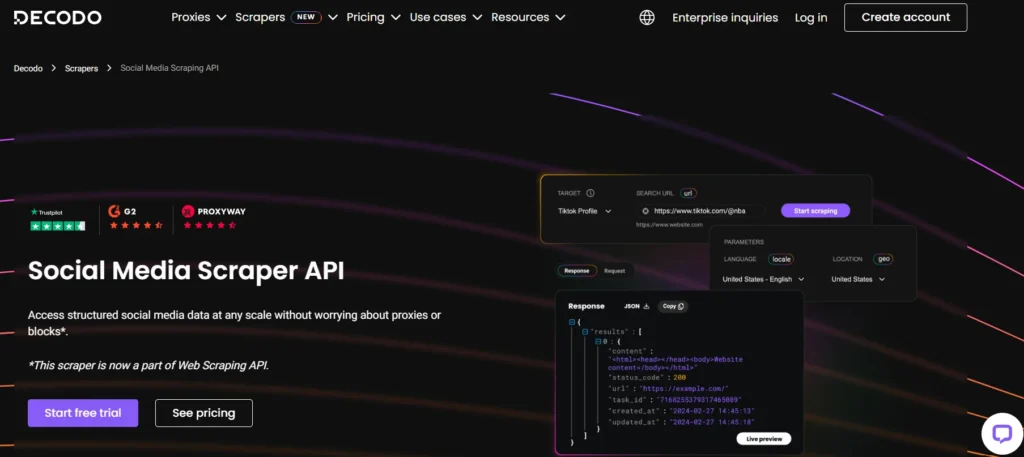Click the NEW badge beside Scrapers

306,18
